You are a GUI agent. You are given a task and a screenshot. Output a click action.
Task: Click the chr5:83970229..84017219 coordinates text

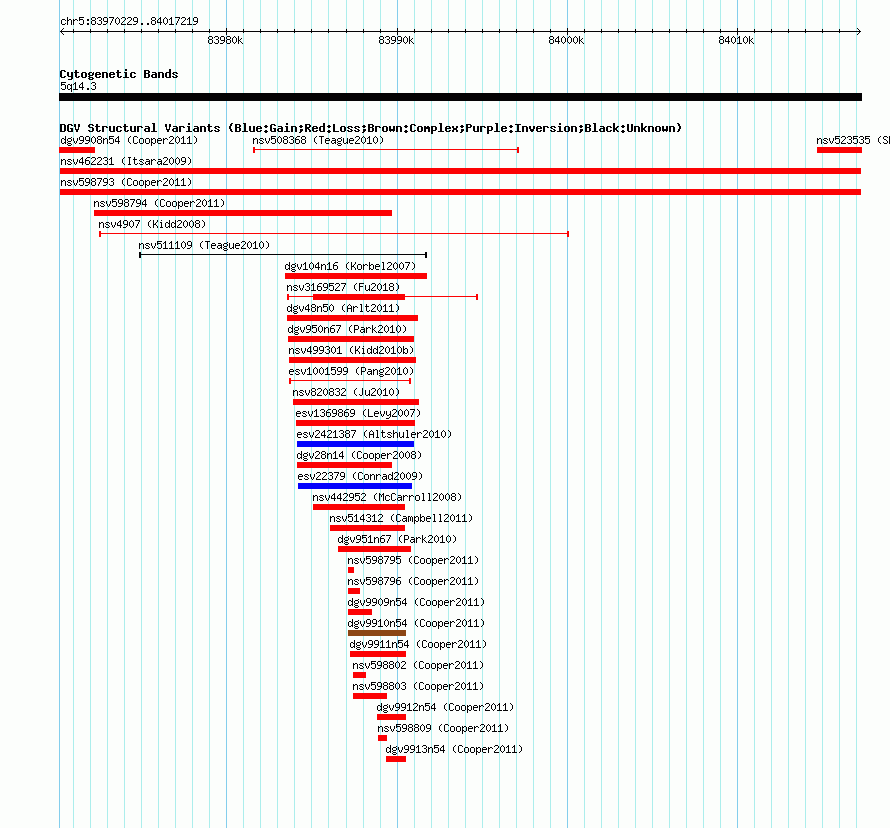pyautogui.click(x=129, y=21)
